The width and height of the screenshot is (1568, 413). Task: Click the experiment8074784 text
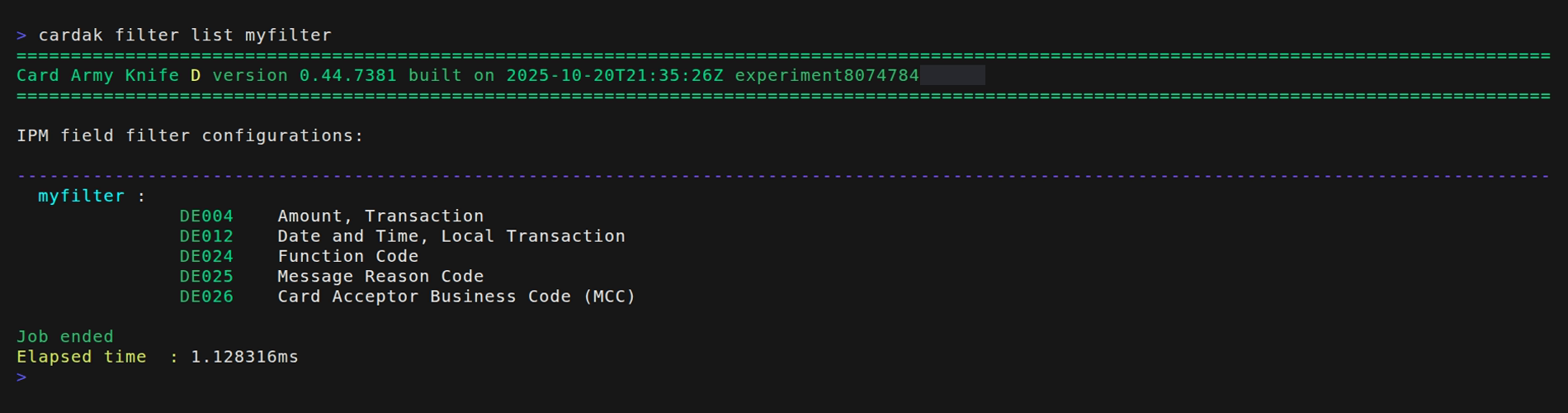(x=826, y=76)
